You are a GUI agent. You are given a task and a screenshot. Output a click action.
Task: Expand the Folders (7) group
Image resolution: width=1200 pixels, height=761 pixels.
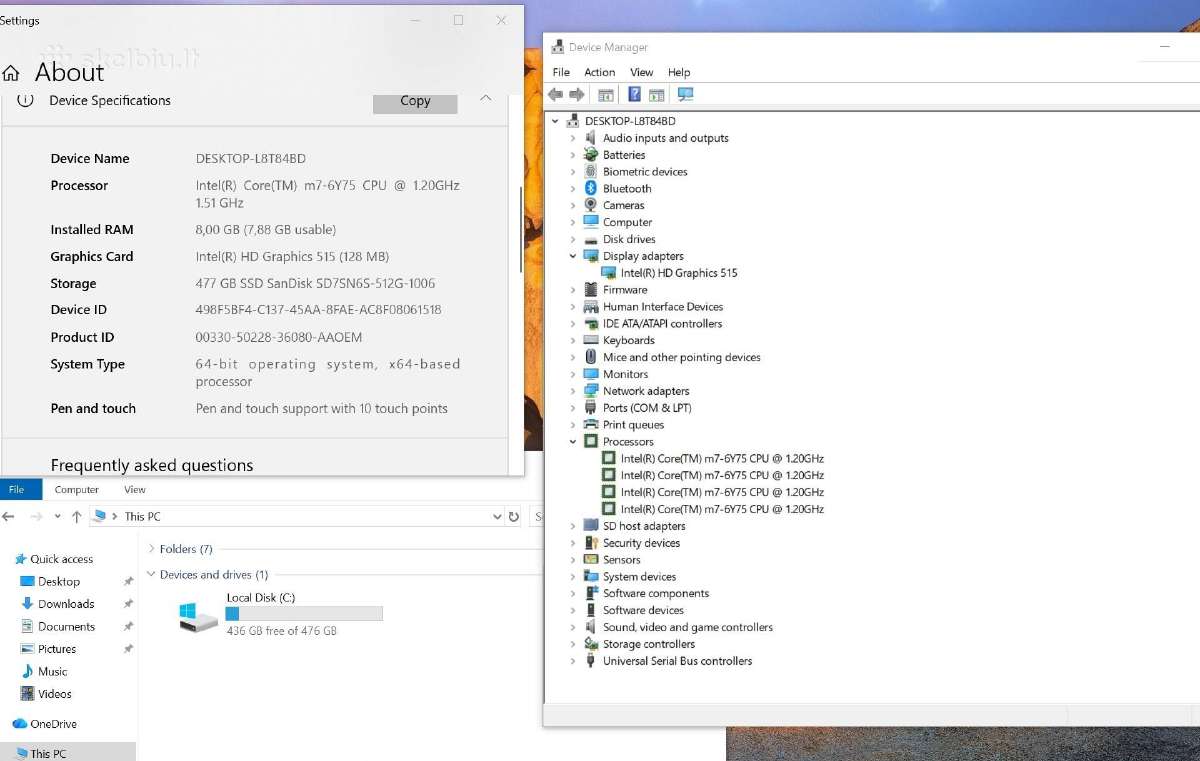click(x=152, y=549)
